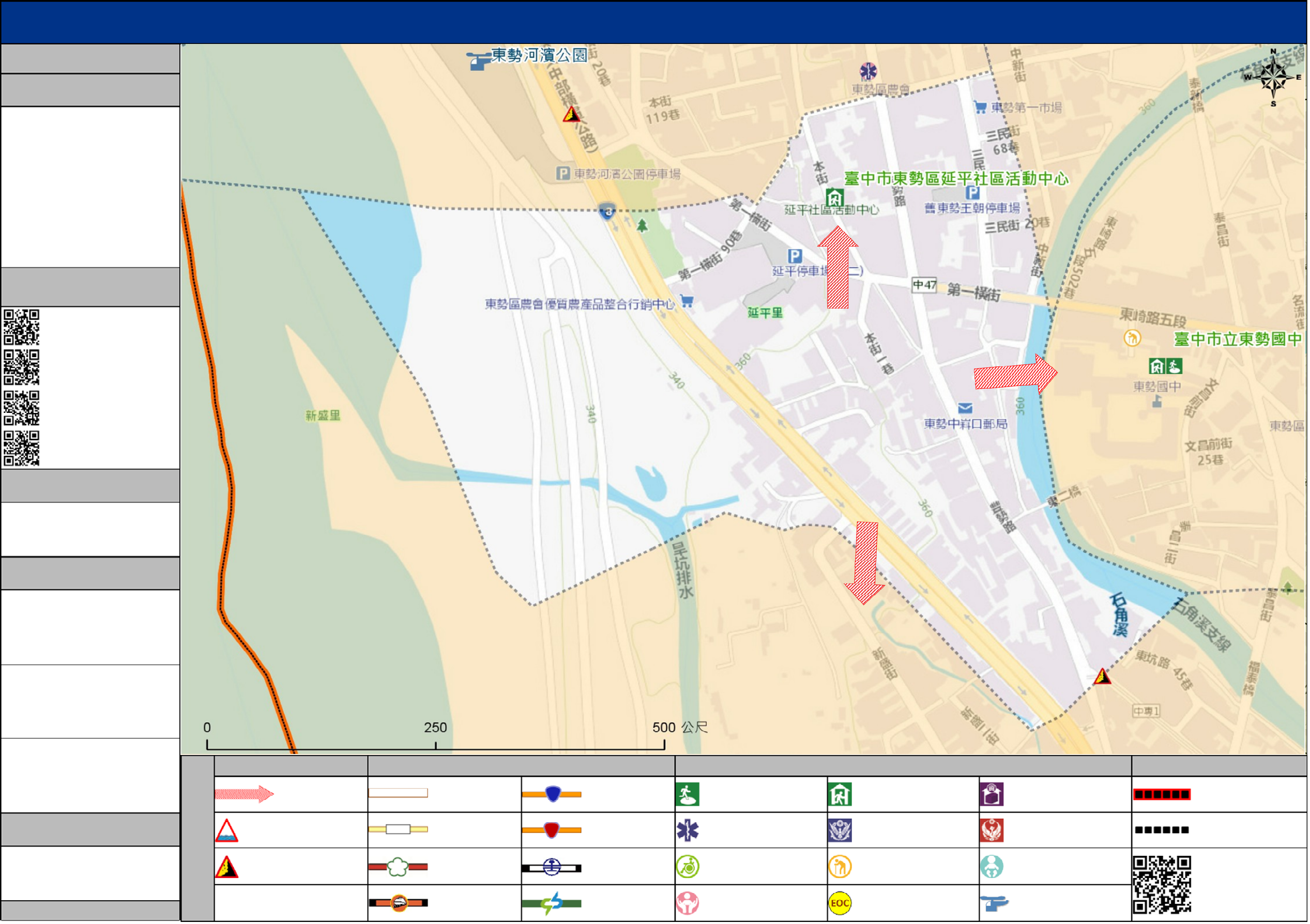Image resolution: width=1310 pixels, height=924 pixels.
Task: Click the QR code in the legend
Action: point(1162,885)
